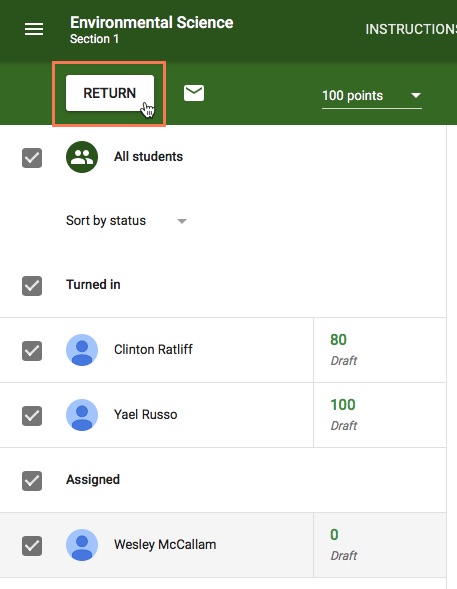457x589 pixels.
Task: Deselect Clinton Ratliff's checkbox
Action: click(32, 351)
